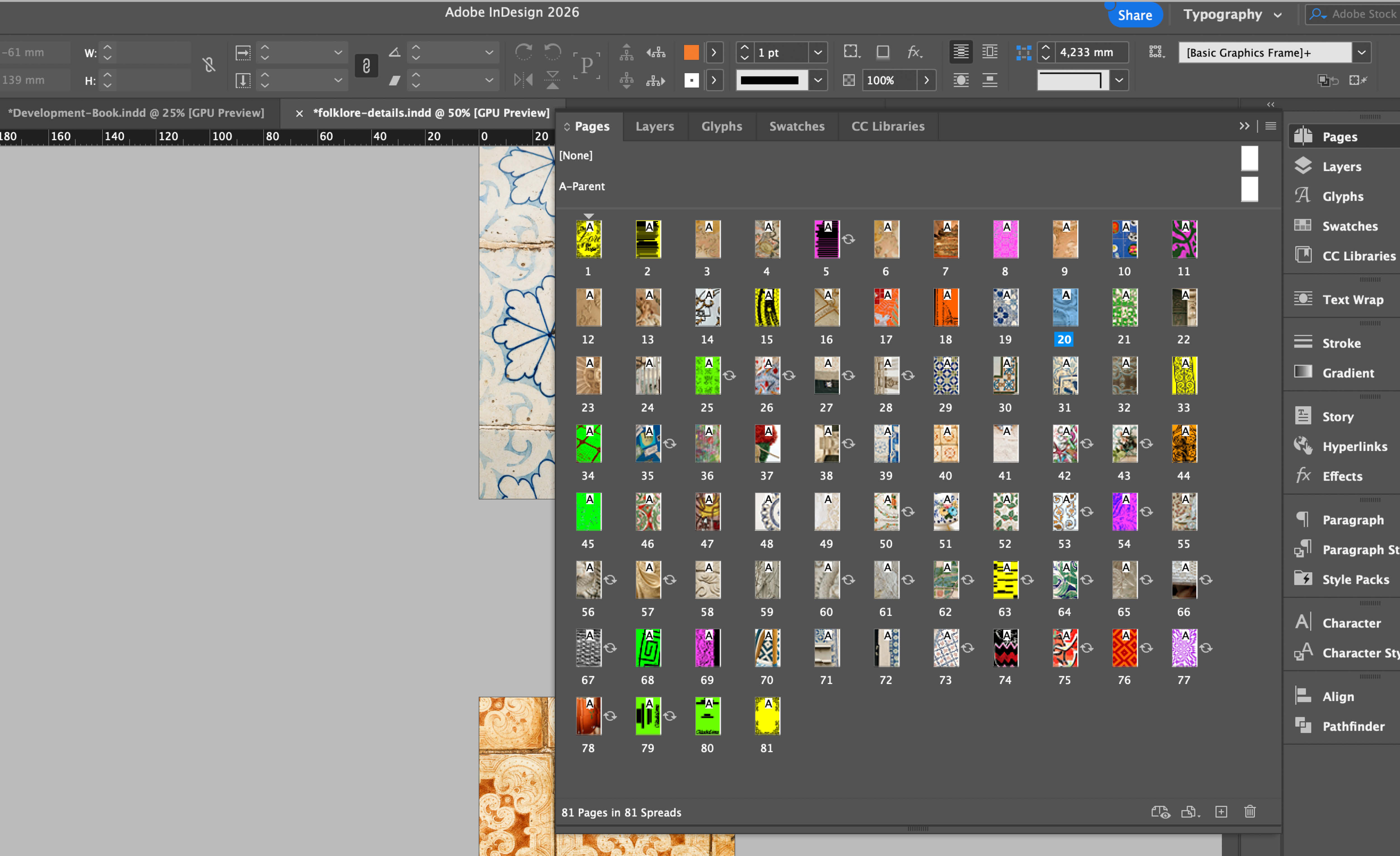Open the Swatches tab
Screen dimensions: 1400x856
click(797, 126)
